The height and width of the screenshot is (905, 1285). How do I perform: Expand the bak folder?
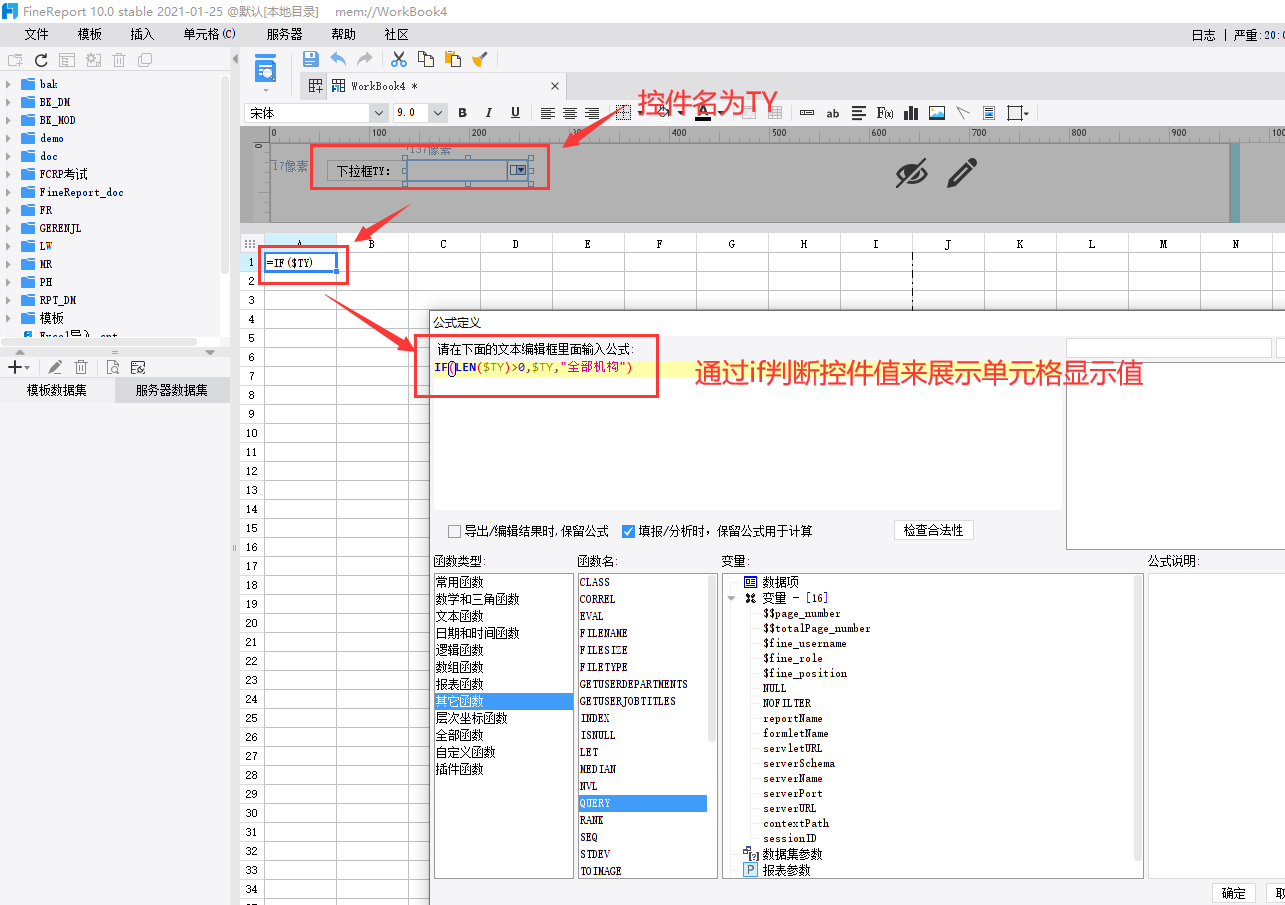coord(8,84)
